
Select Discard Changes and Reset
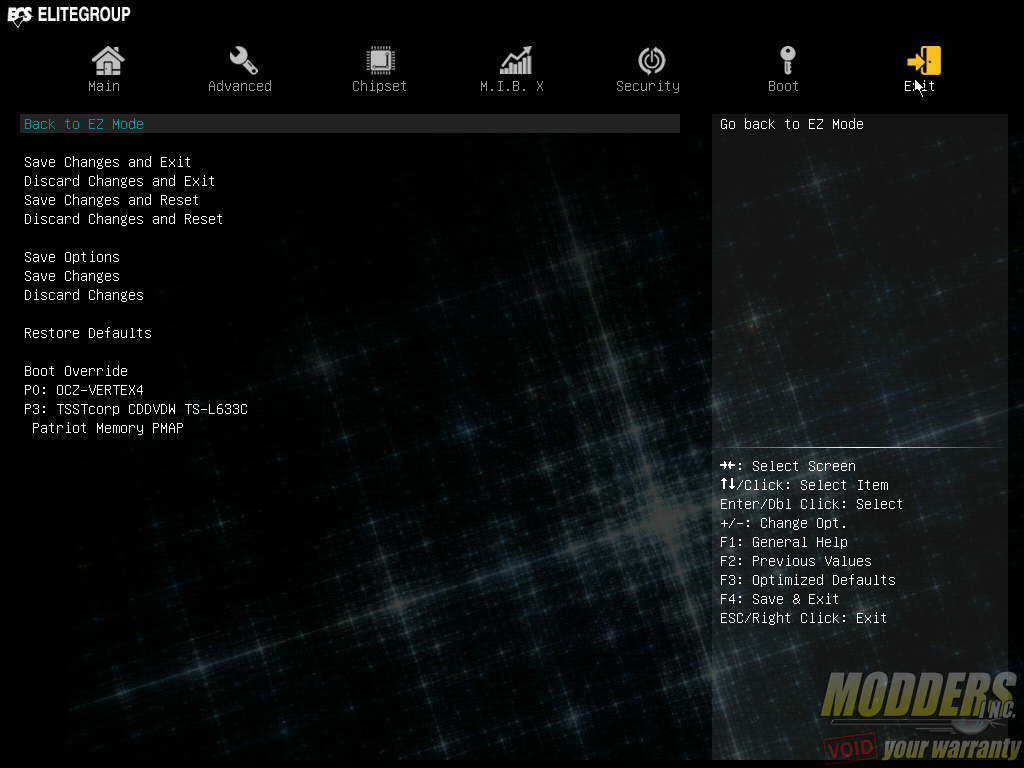click(123, 219)
